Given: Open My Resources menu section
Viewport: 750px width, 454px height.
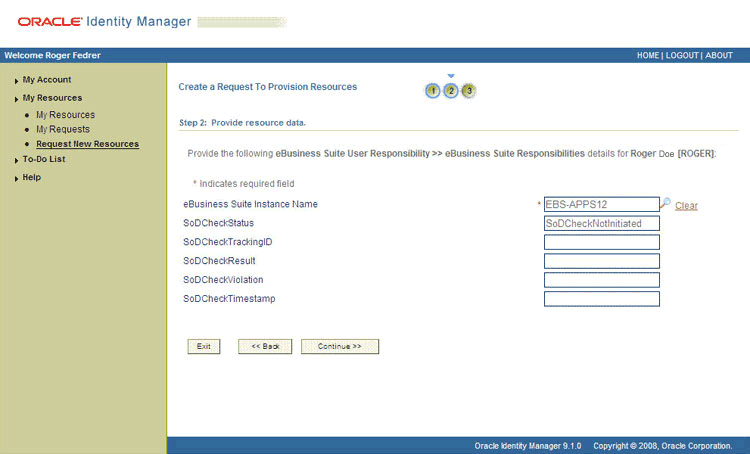Looking at the screenshot, I should 52,98.
